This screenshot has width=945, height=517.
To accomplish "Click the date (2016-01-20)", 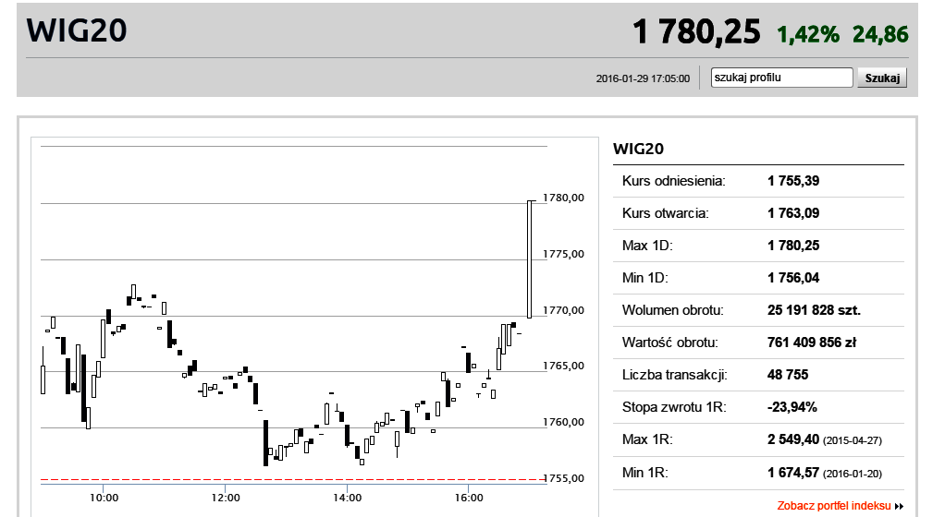I will [852, 474].
